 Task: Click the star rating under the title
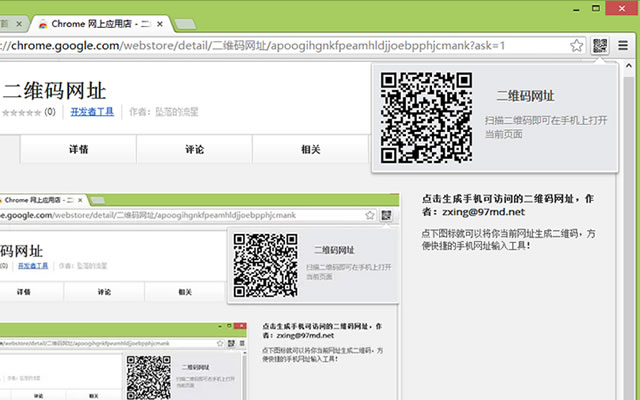coord(22,112)
